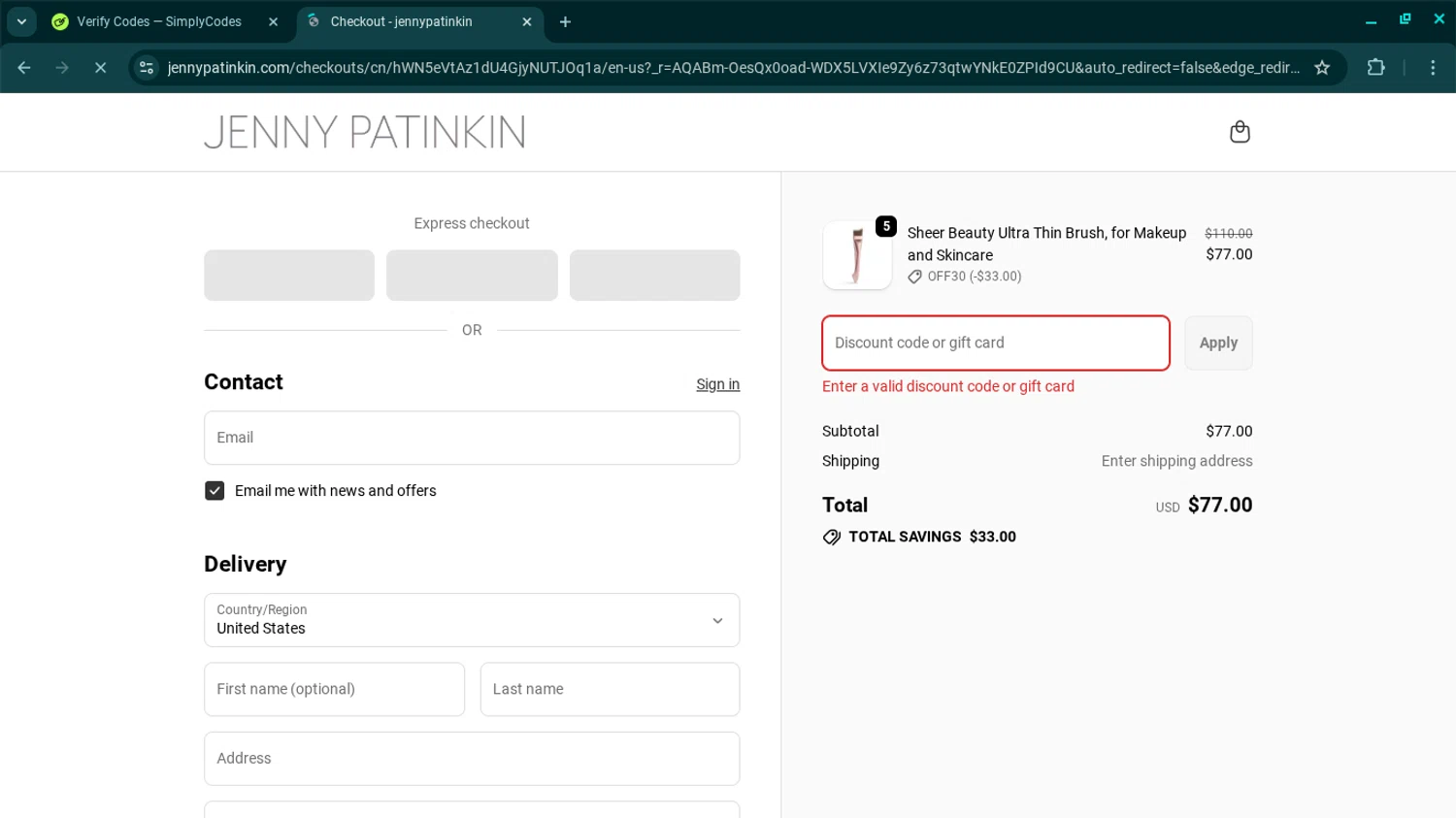Click the Sheer Beauty brush product thumbnail
1456x818 pixels.
(857, 255)
